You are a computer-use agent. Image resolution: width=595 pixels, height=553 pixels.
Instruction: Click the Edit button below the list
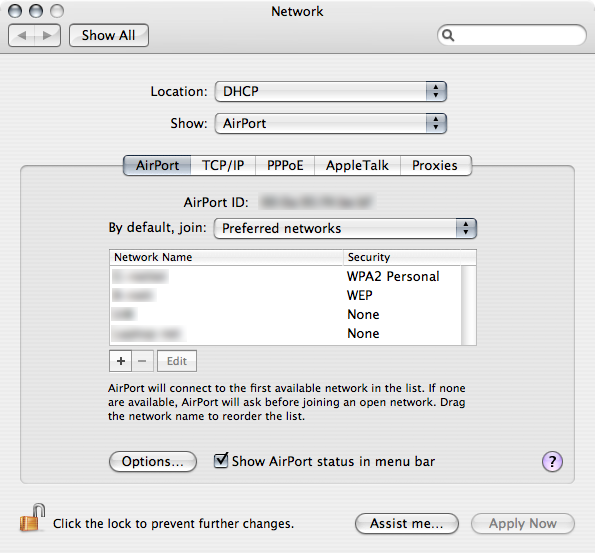point(177,361)
